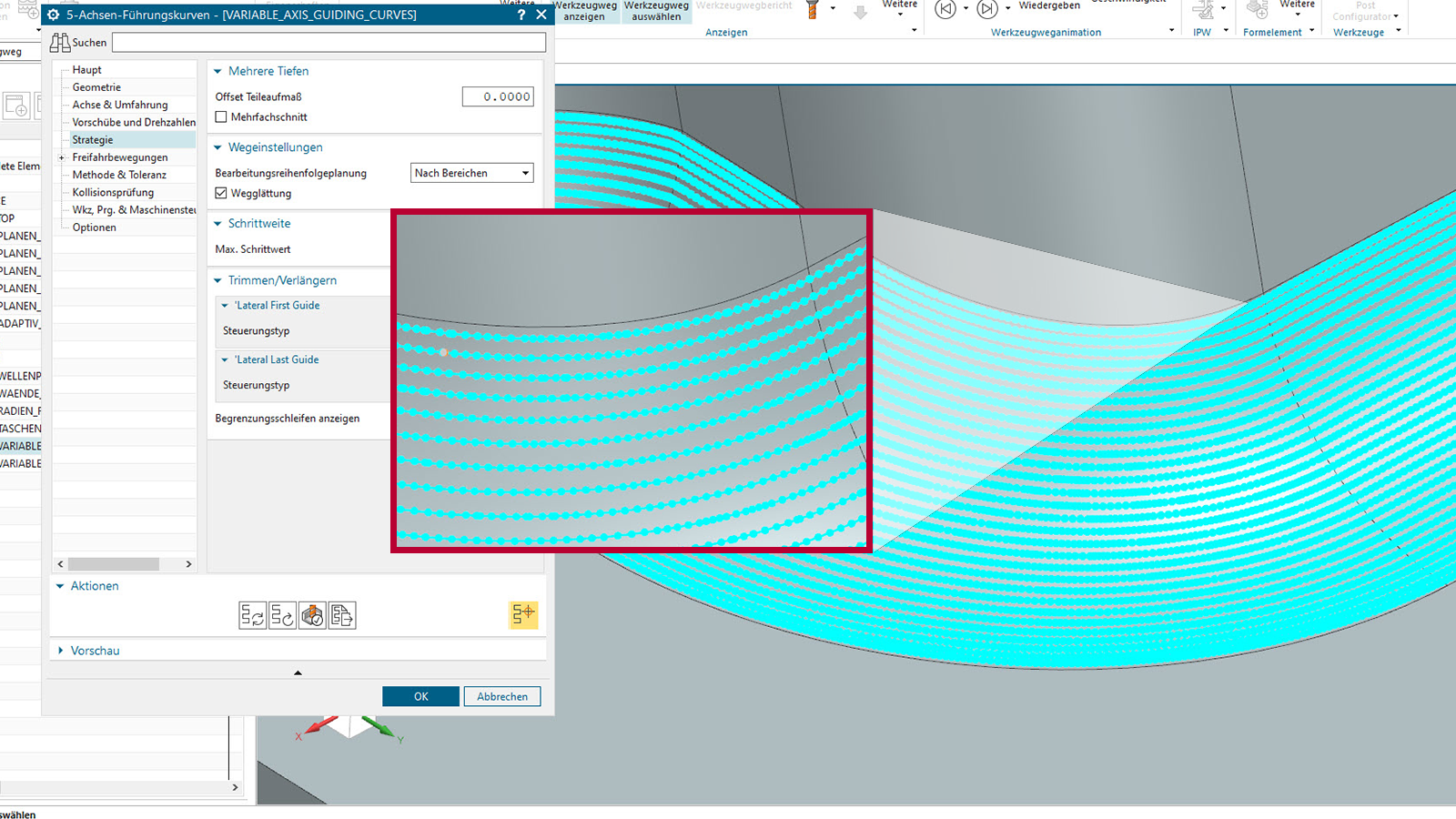Click Wiedergeben in Werkzeugweganimation group
The width and height of the screenshot is (1456, 819).
[1049, 5]
